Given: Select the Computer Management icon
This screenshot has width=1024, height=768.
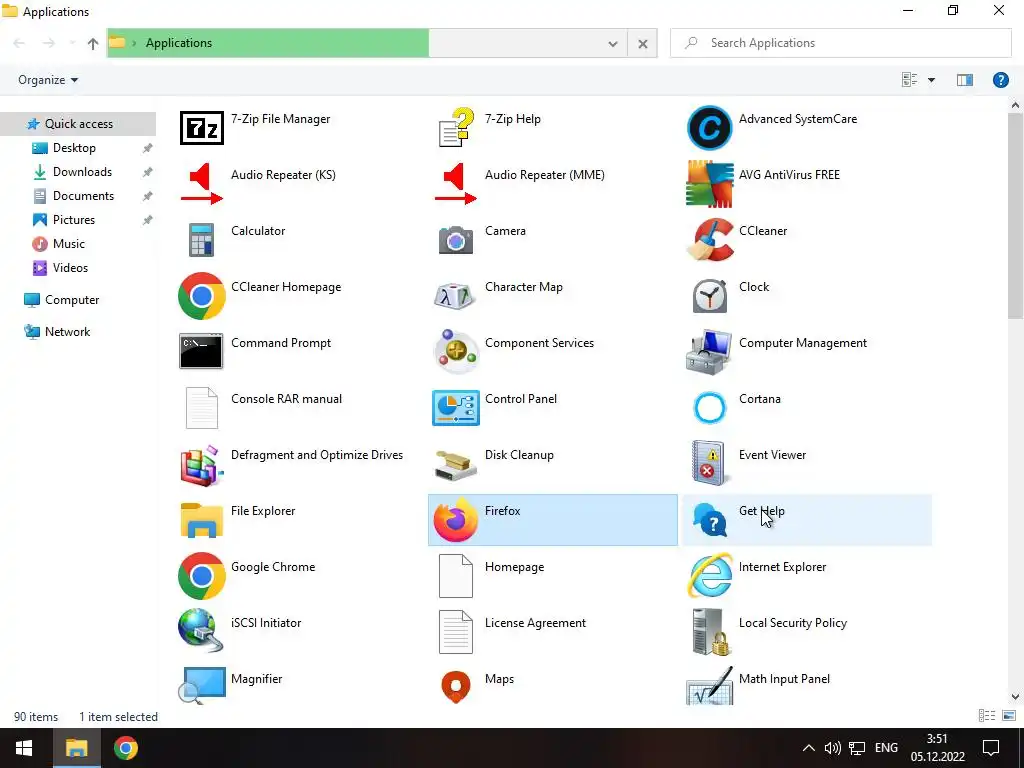Looking at the screenshot, I should (x=710, y=351).
